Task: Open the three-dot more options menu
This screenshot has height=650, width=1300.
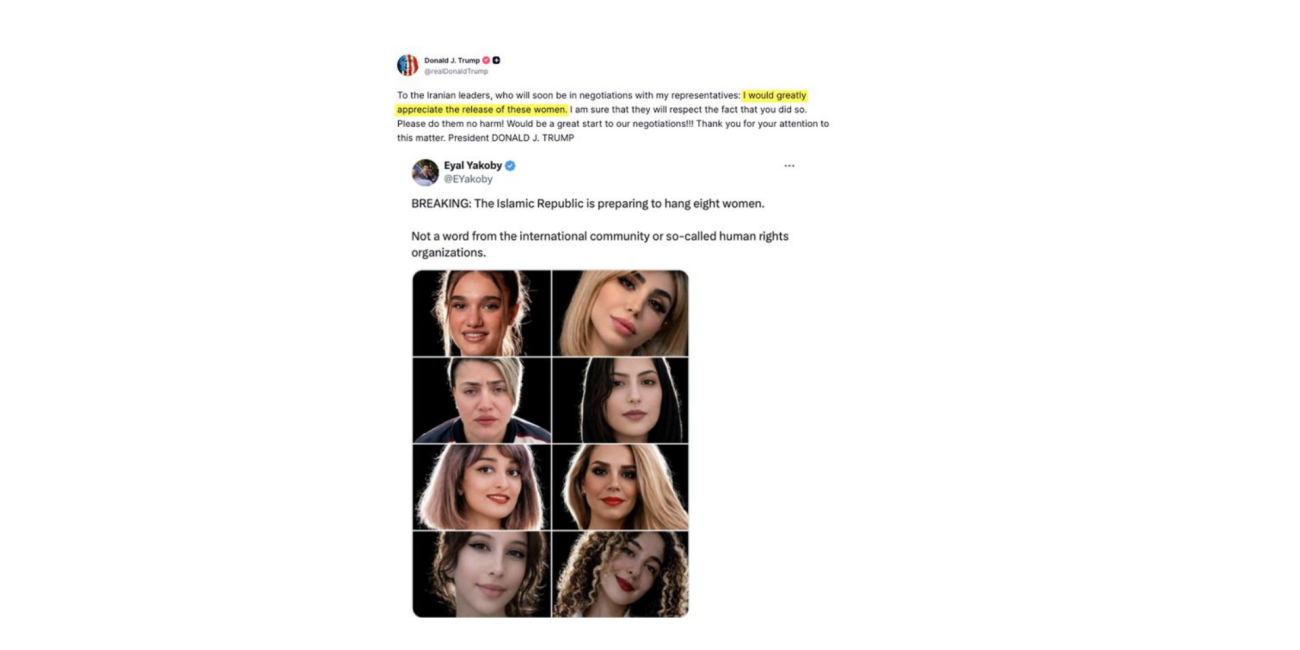Action: coord(789,166)
